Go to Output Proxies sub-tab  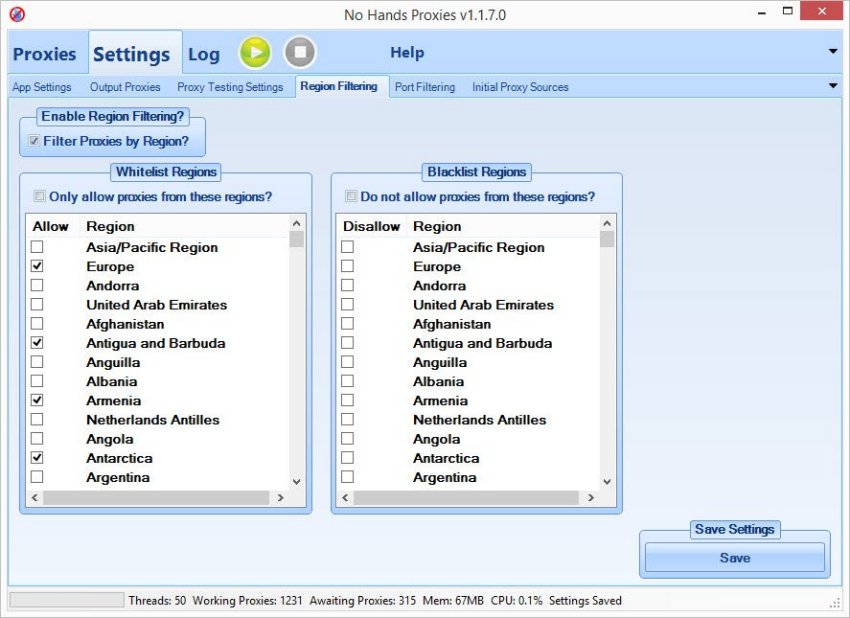[125, 87]
